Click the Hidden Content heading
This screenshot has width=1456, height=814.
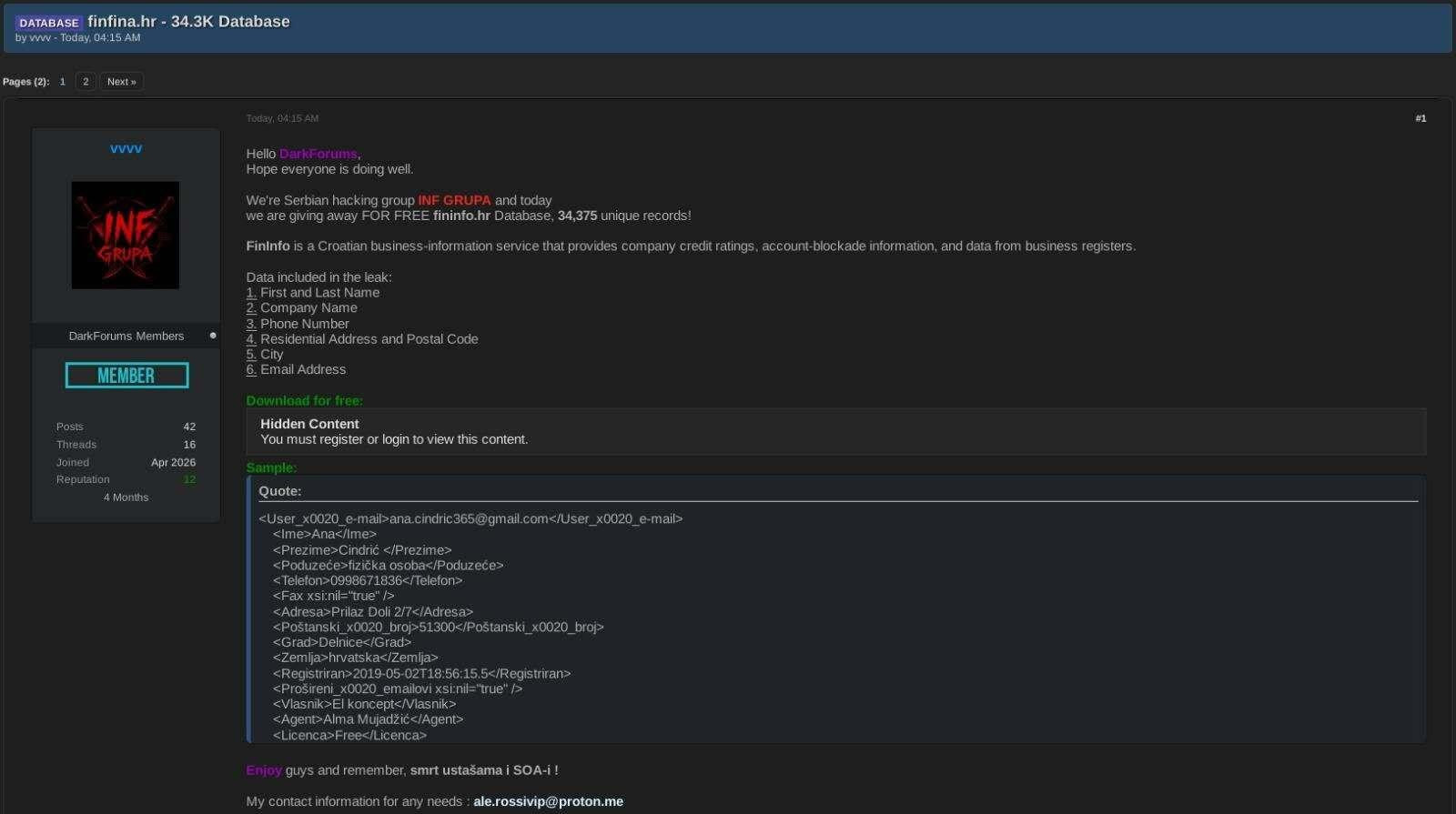click(x=309, y=424)
